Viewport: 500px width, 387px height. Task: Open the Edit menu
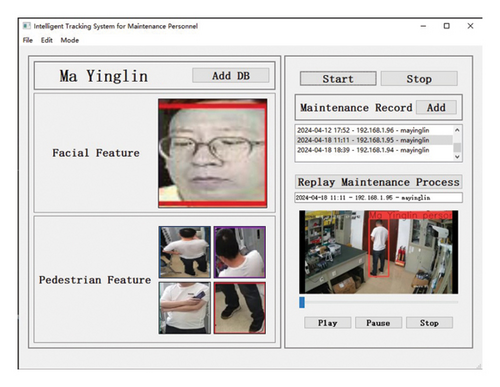47,40
